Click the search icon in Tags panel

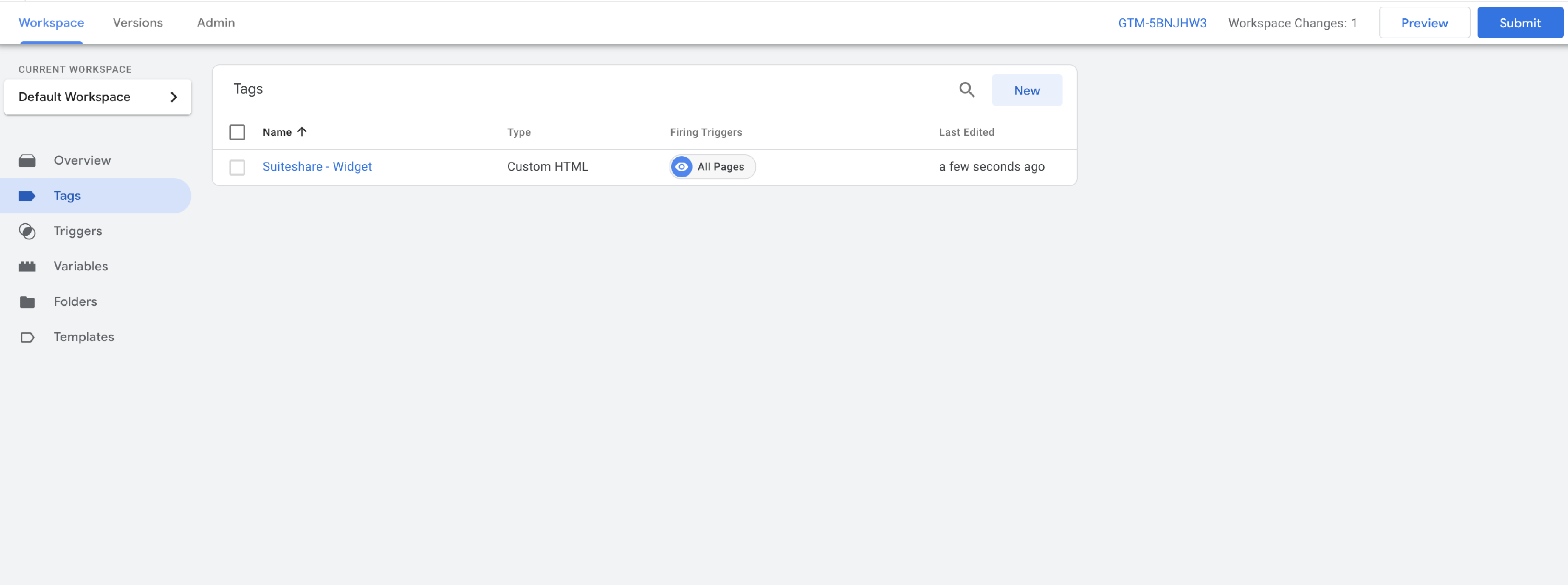click(966, 89)
